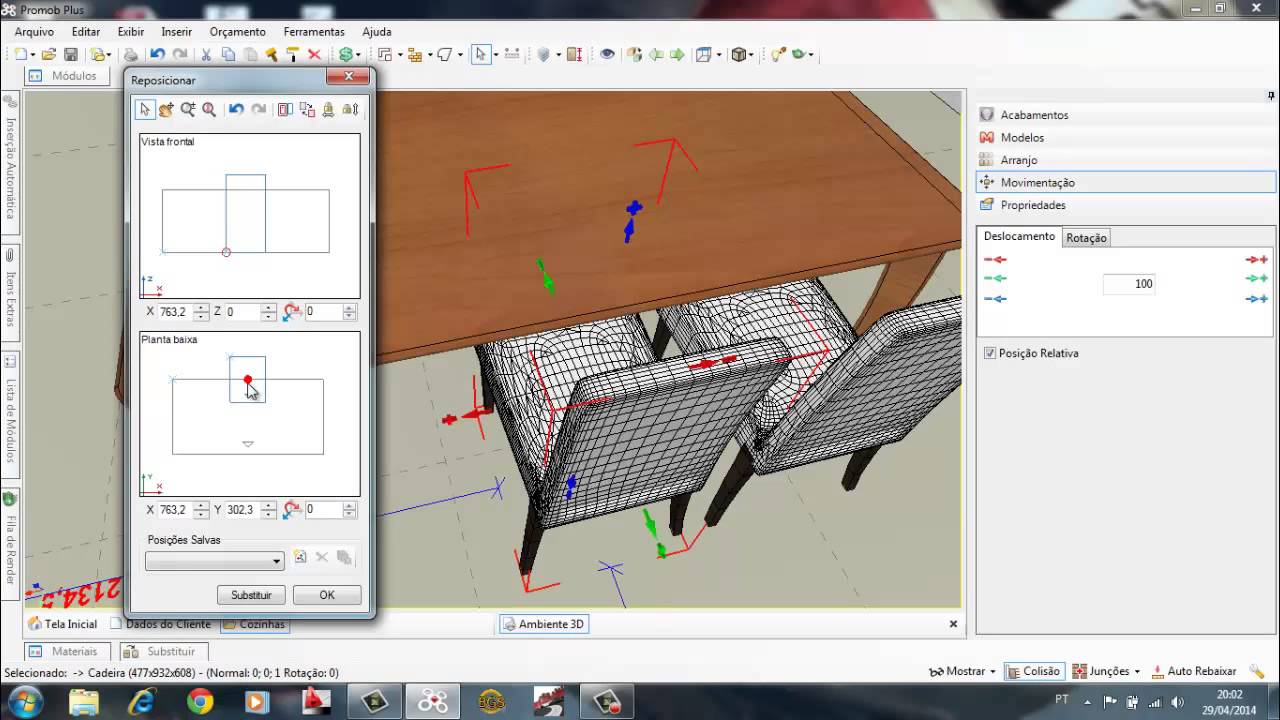Click the displacement value field showing 100
1280x720 pixels.
click(x=1130, y=284)
